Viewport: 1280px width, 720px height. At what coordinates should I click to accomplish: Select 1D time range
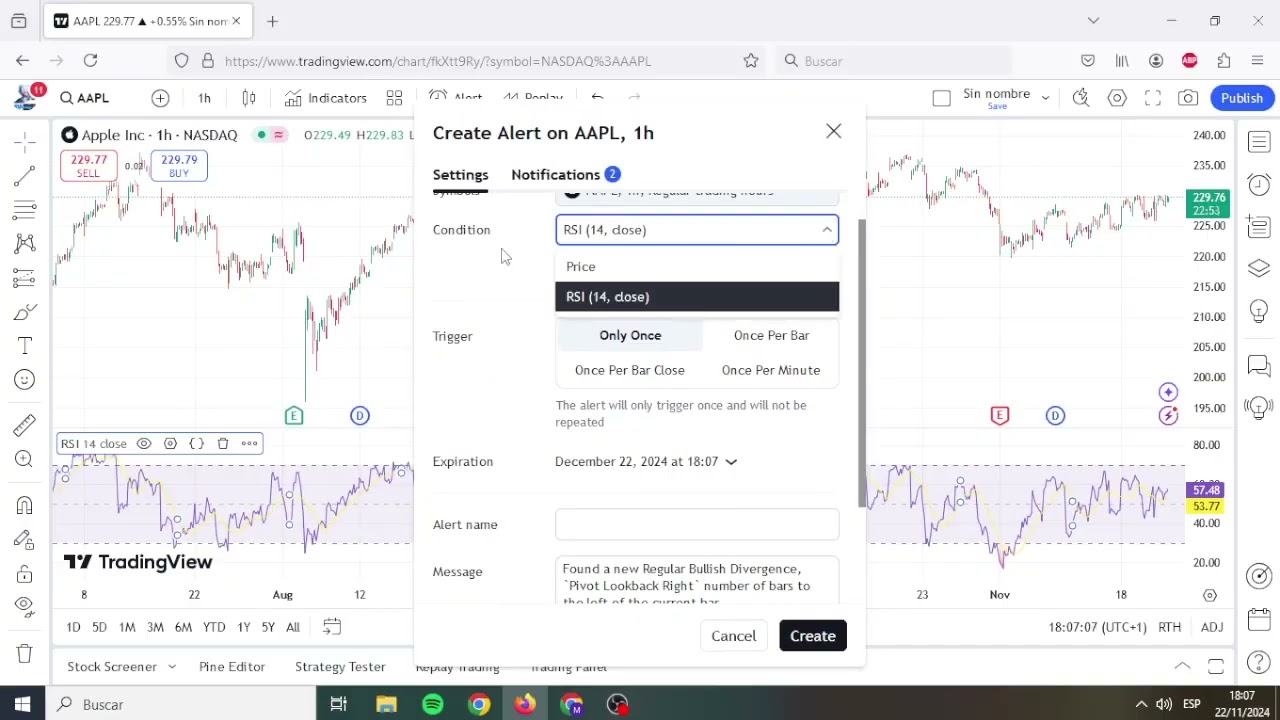tap(73, 627)
